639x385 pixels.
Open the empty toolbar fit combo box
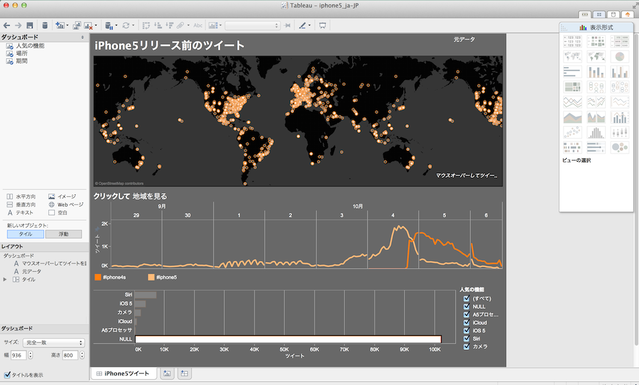point(252,25)
